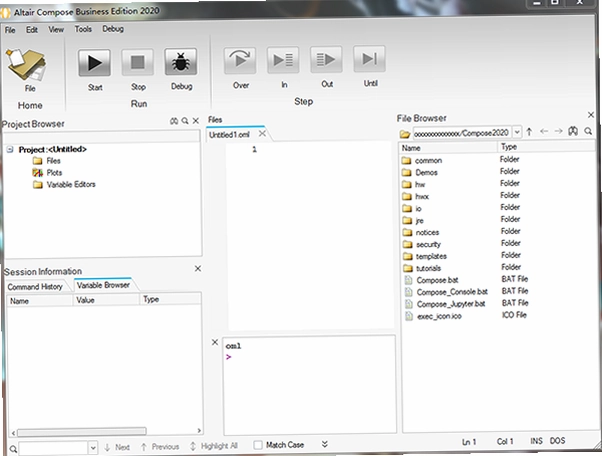
Task: Click the Step Out icon
Action: [x=326, y=59]
